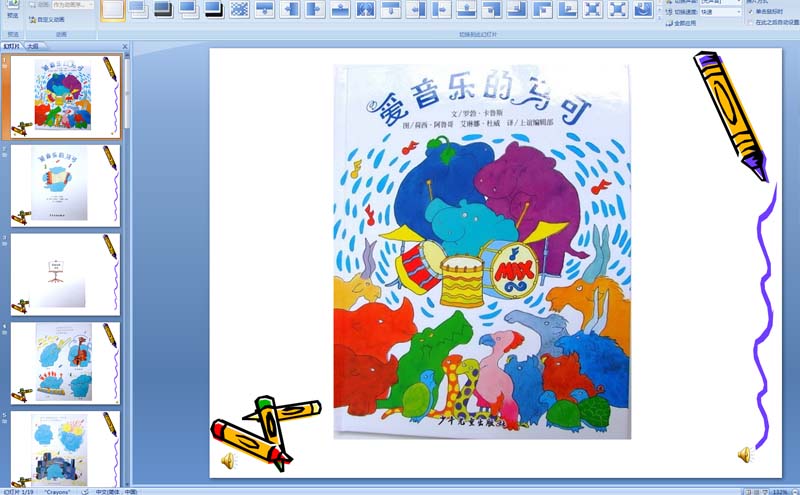
Task: Choose the eighteenth transition, corner uncover
Action: coord(542,9)
